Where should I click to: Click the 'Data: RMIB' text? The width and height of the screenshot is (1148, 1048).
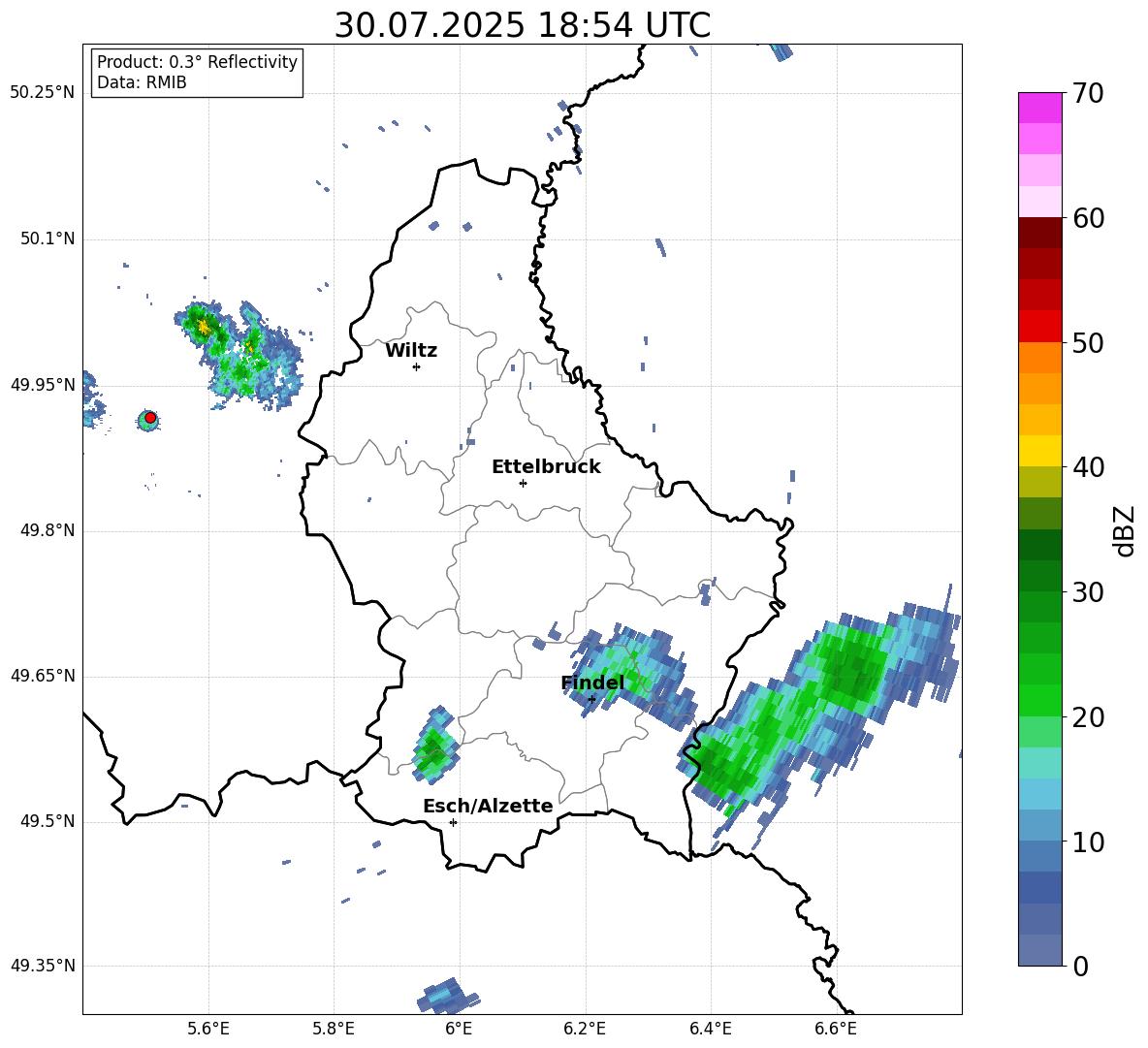[x=142, y=82]
